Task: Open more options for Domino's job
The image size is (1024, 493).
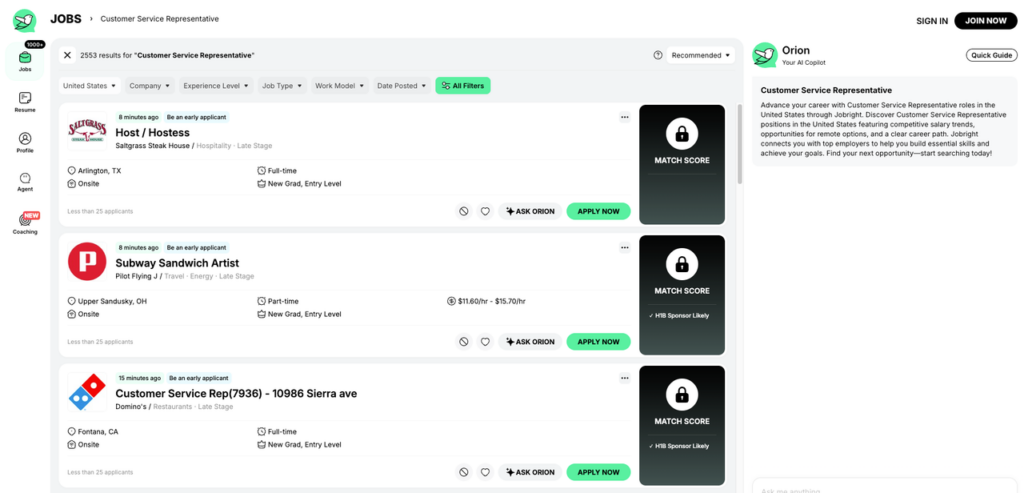Action: pos(624,378)
